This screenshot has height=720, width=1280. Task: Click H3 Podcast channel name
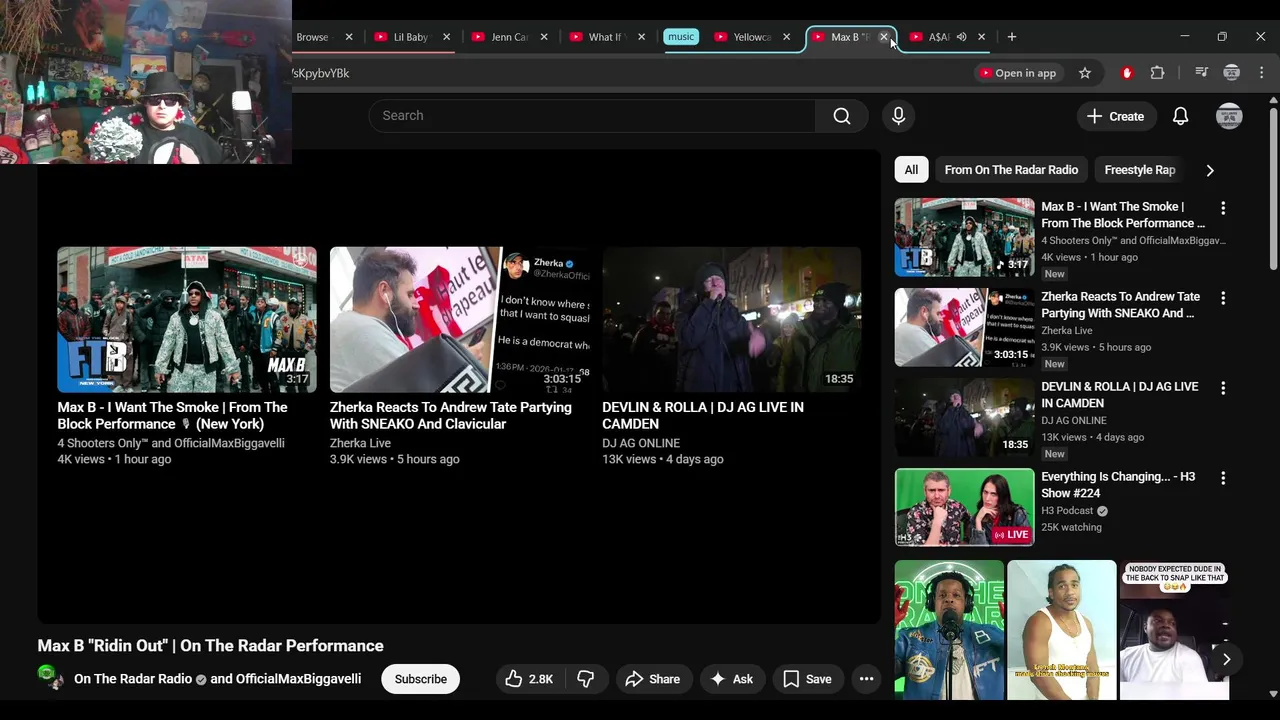[x=1067, y=511]
